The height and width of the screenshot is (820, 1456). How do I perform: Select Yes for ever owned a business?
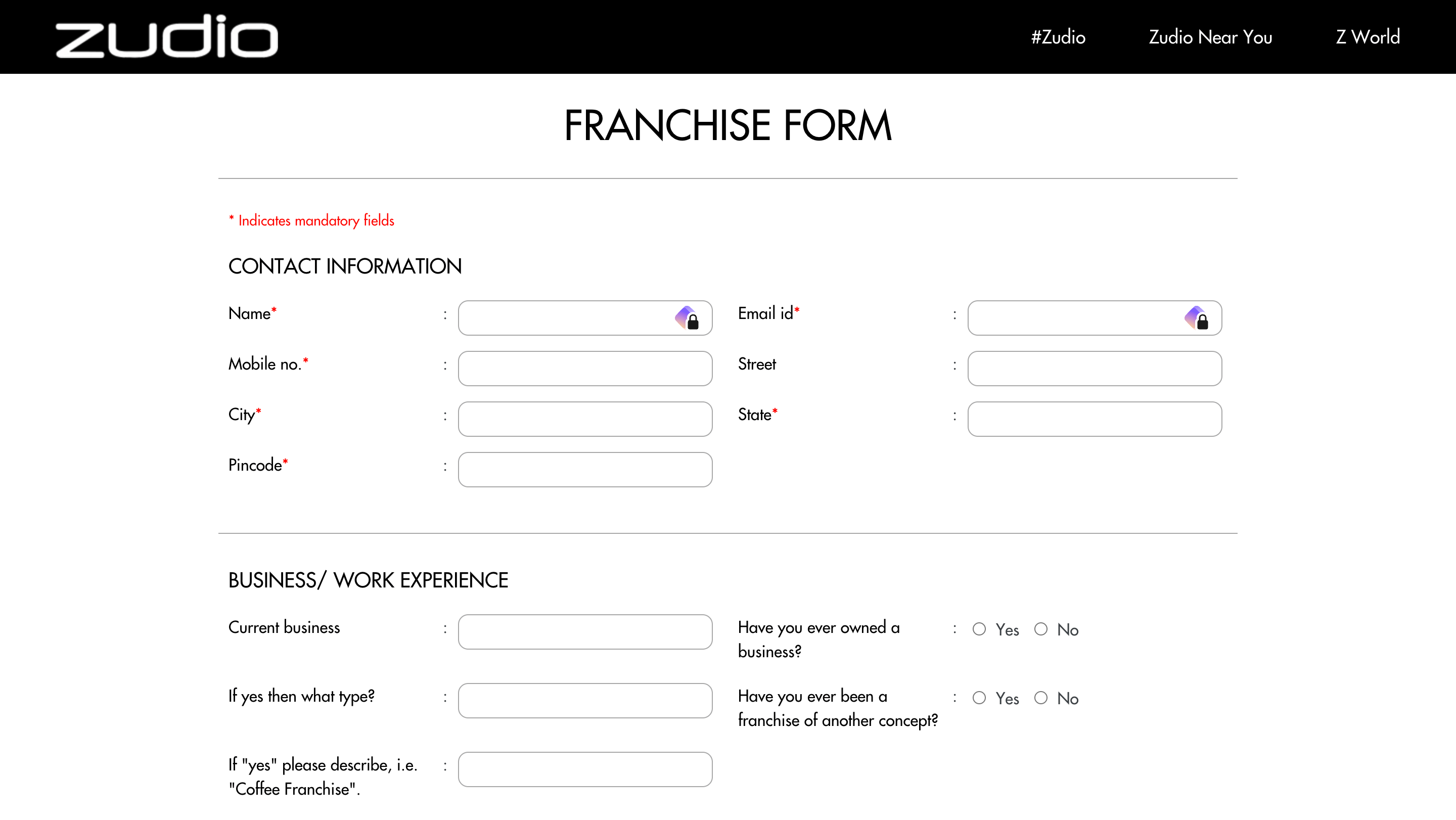(979, 629)
